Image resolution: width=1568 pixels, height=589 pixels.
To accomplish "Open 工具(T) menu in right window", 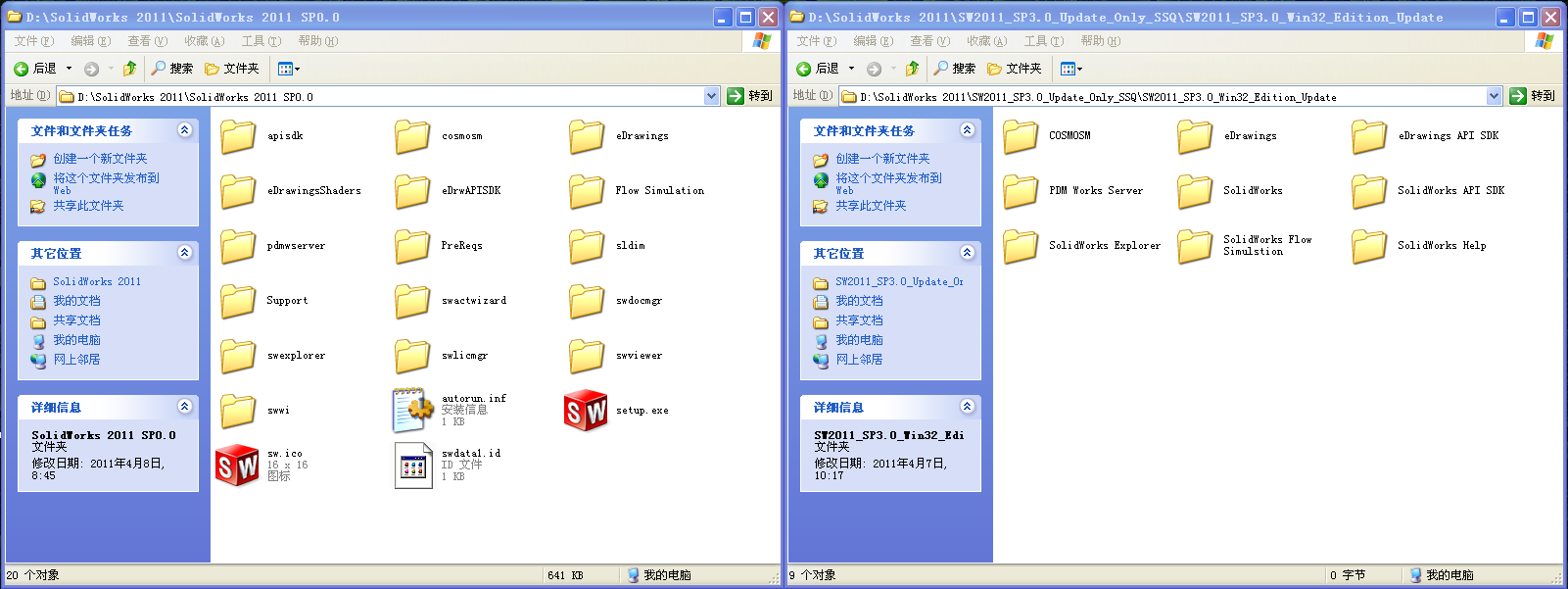I will 1043,41.
